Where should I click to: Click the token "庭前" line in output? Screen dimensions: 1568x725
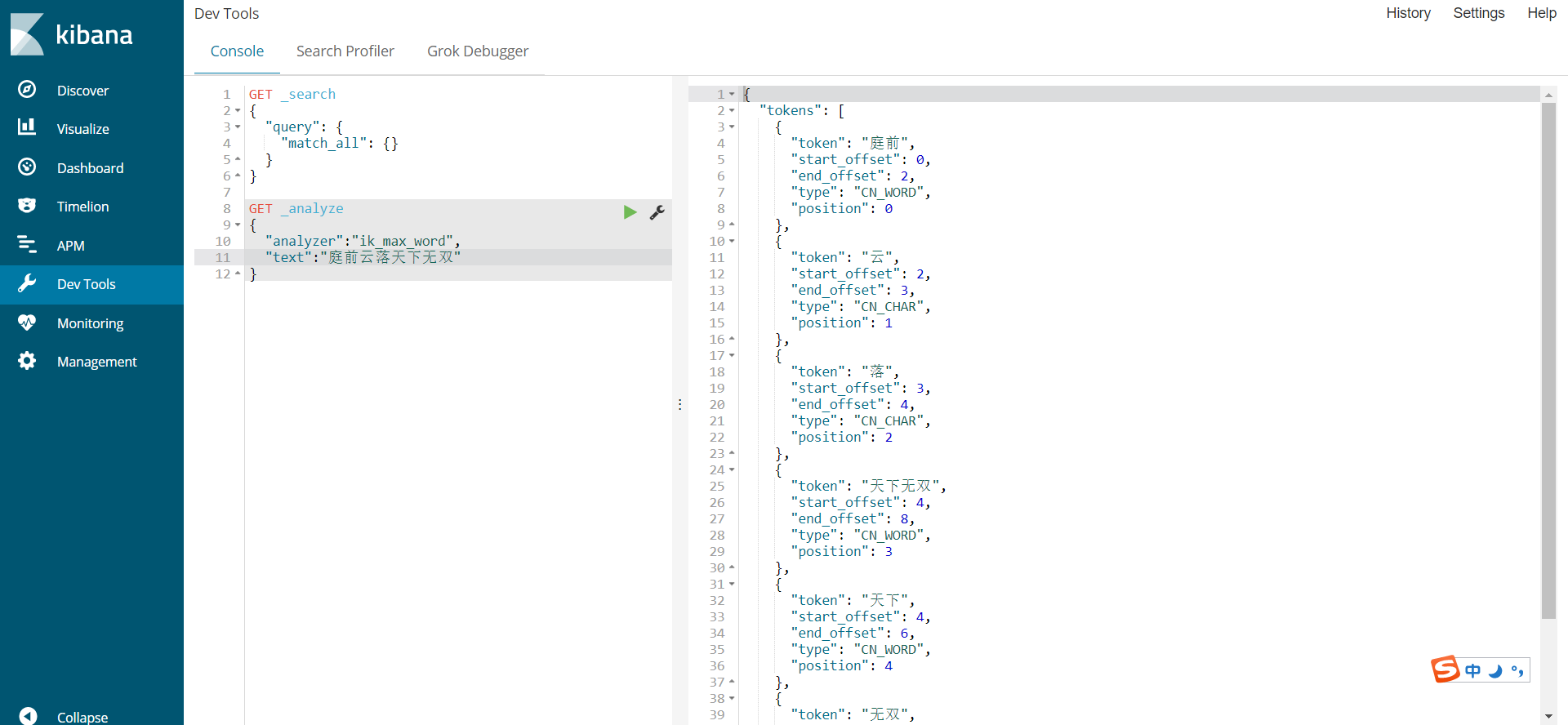(853, 144)
